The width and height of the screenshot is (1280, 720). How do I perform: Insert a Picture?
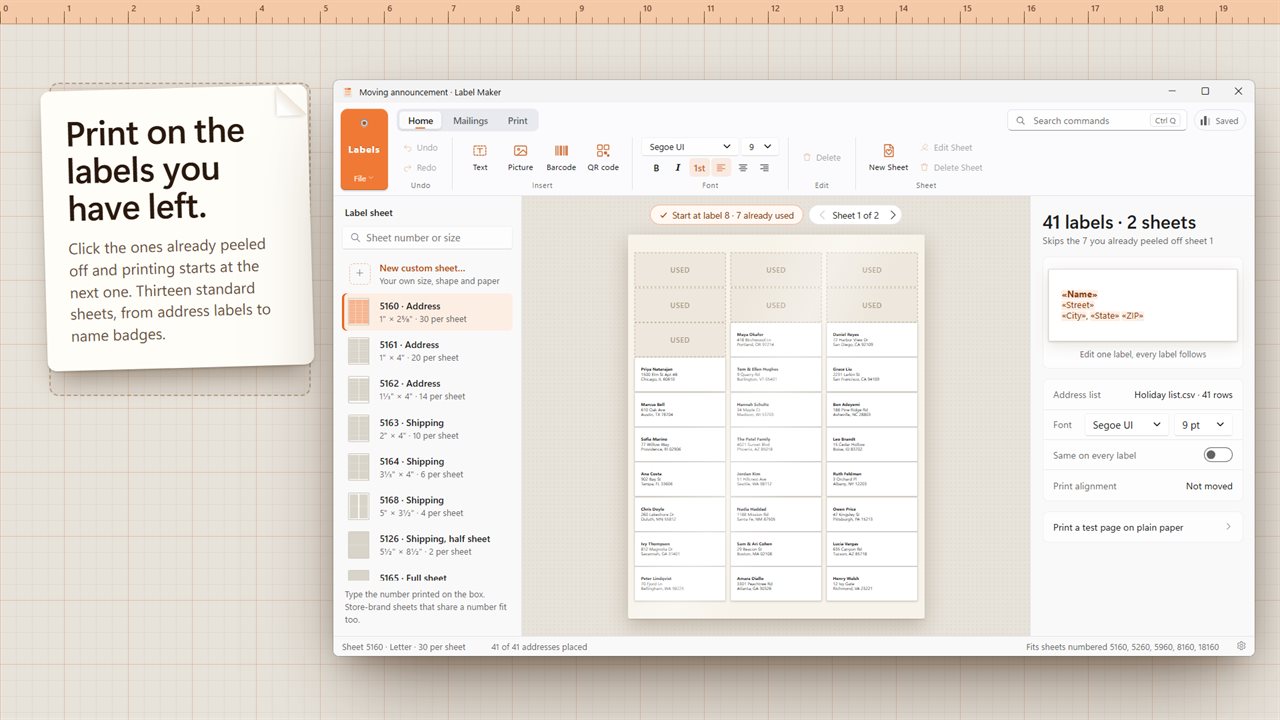click(520, 156)
